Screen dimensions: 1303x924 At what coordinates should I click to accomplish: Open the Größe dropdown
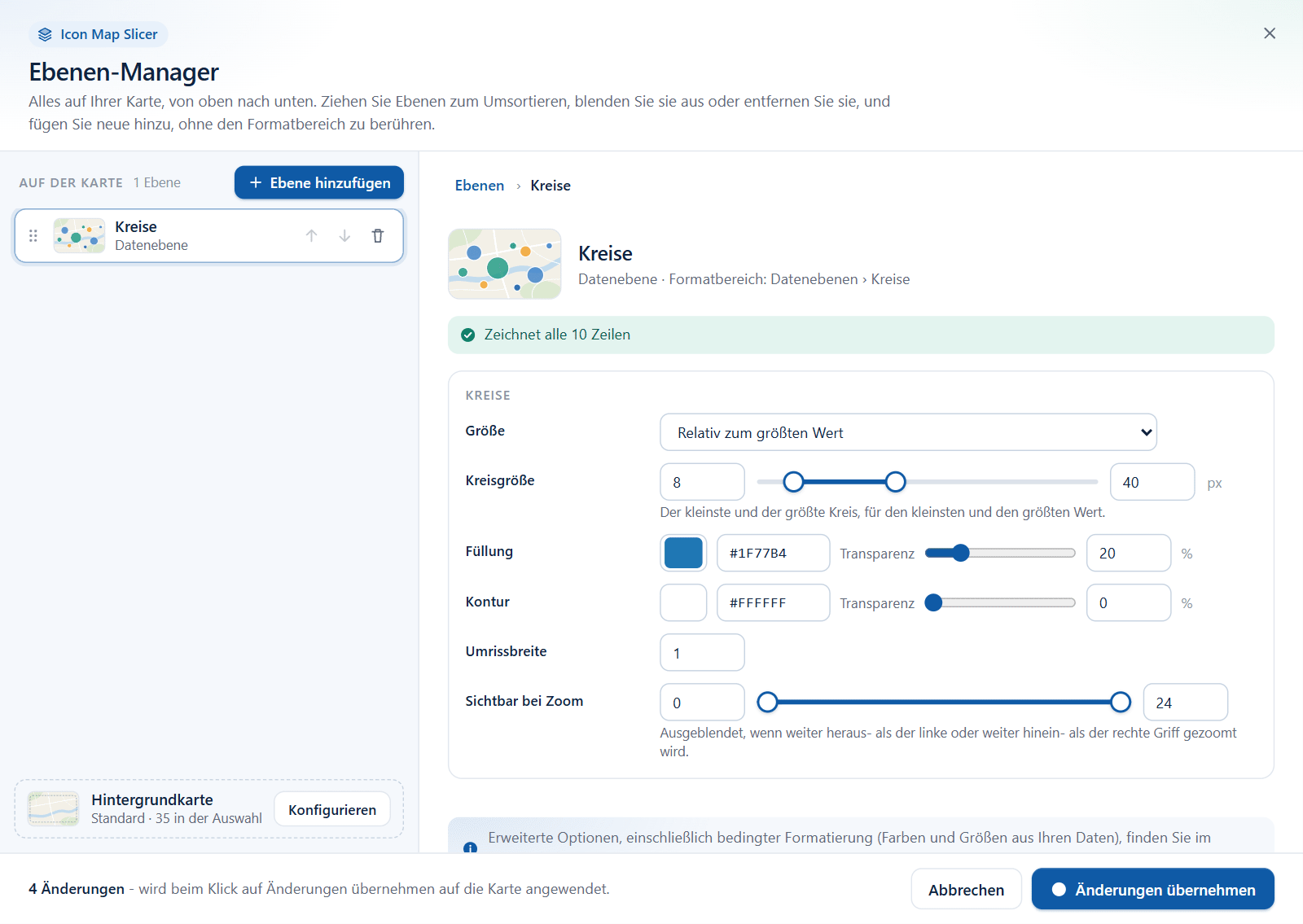[x=908, y=432]
